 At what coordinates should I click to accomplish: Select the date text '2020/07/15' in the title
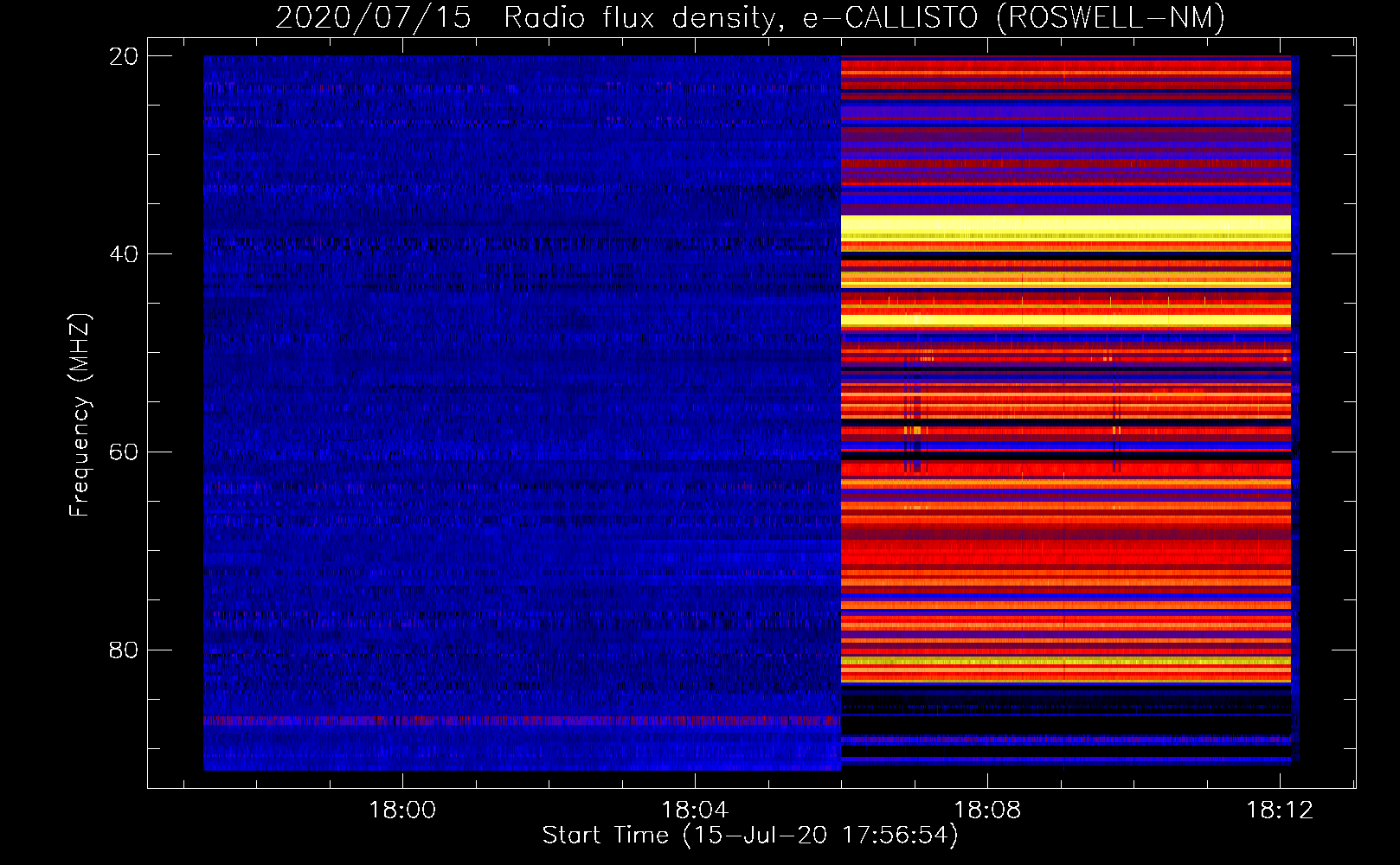point(373,16)
